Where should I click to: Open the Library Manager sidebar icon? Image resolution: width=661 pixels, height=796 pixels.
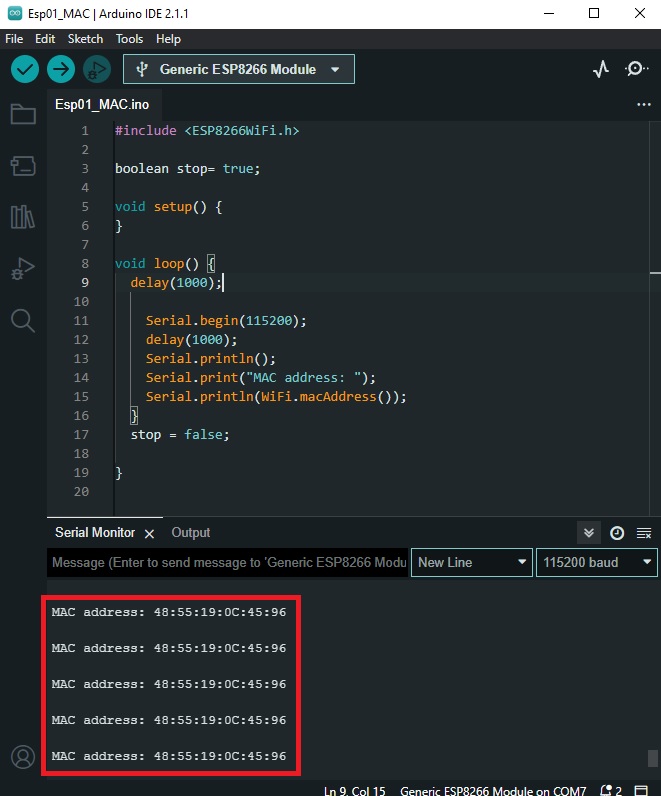23,217
